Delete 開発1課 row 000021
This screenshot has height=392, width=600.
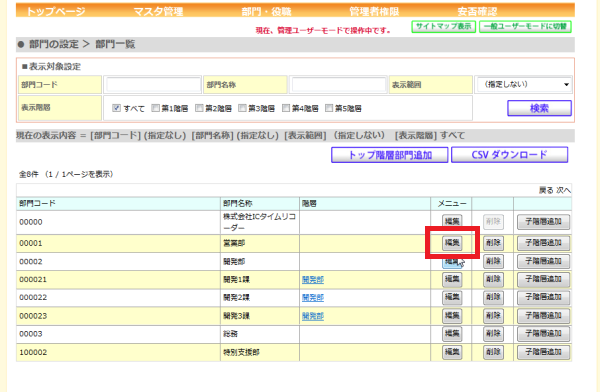(493, 279)
